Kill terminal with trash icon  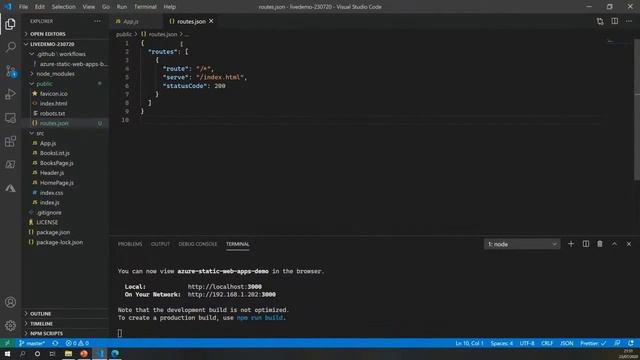[x=600, y=244]
